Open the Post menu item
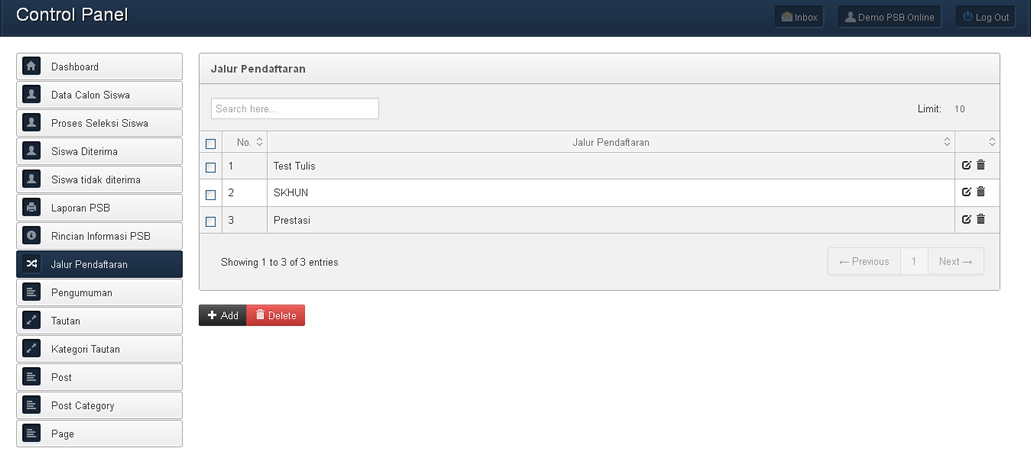1031x452 pixels. click(99, 377)
